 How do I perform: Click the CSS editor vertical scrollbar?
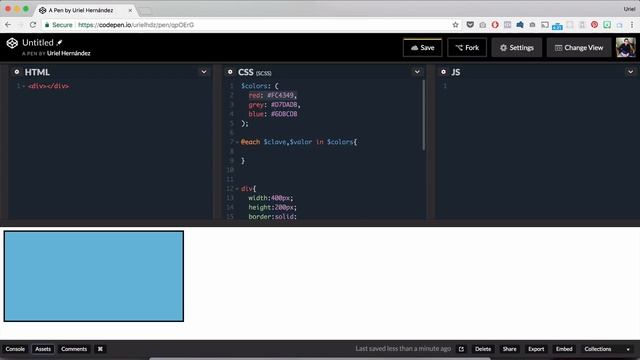[x=424, y=115]
